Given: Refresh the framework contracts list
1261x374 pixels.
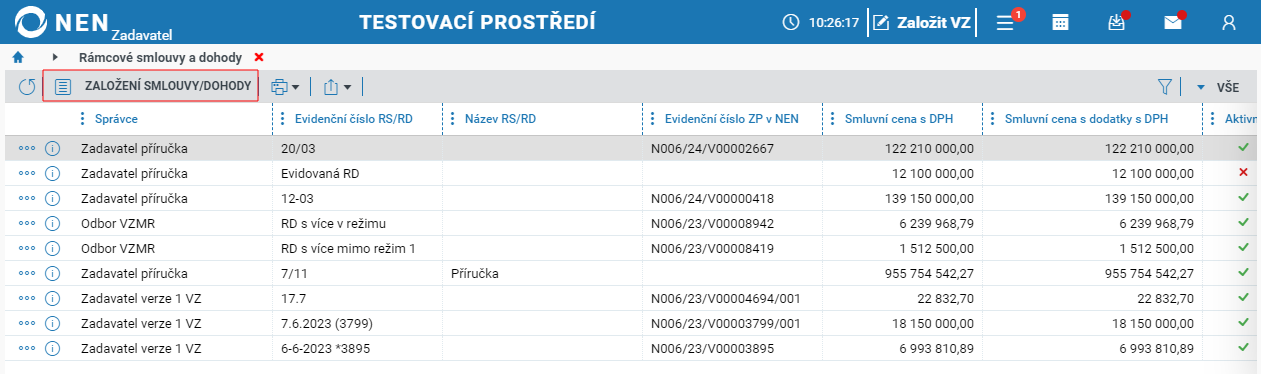Looking at the screenshot, I should (27, 87).
